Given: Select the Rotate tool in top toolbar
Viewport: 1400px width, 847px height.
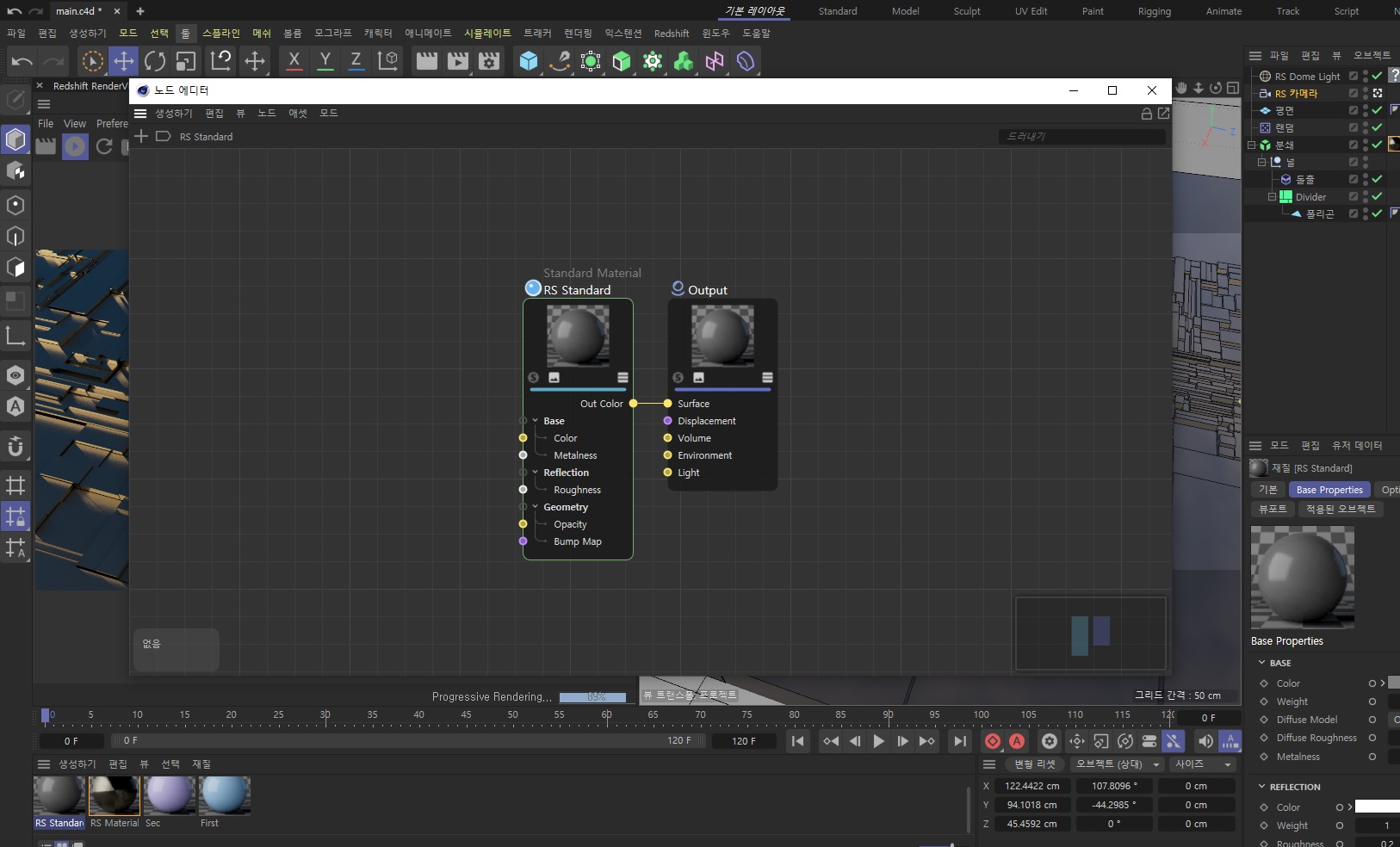Looking at the screenshot, I should tap(155, 61).
